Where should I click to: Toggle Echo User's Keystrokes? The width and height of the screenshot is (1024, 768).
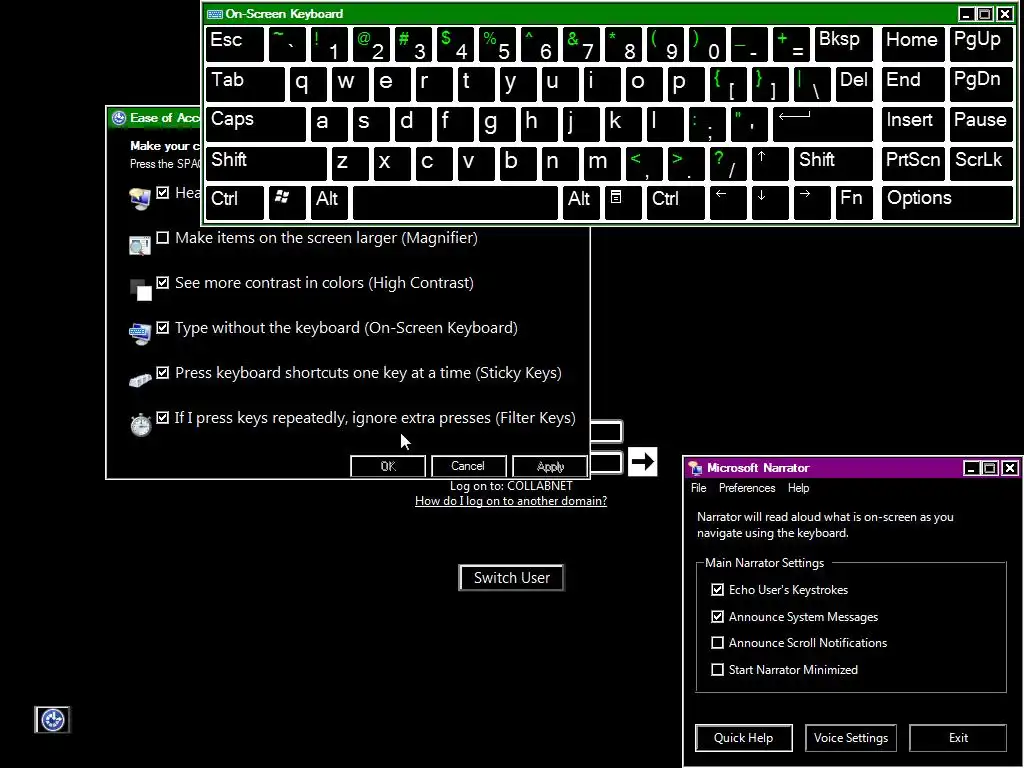[x=718, y=590]
